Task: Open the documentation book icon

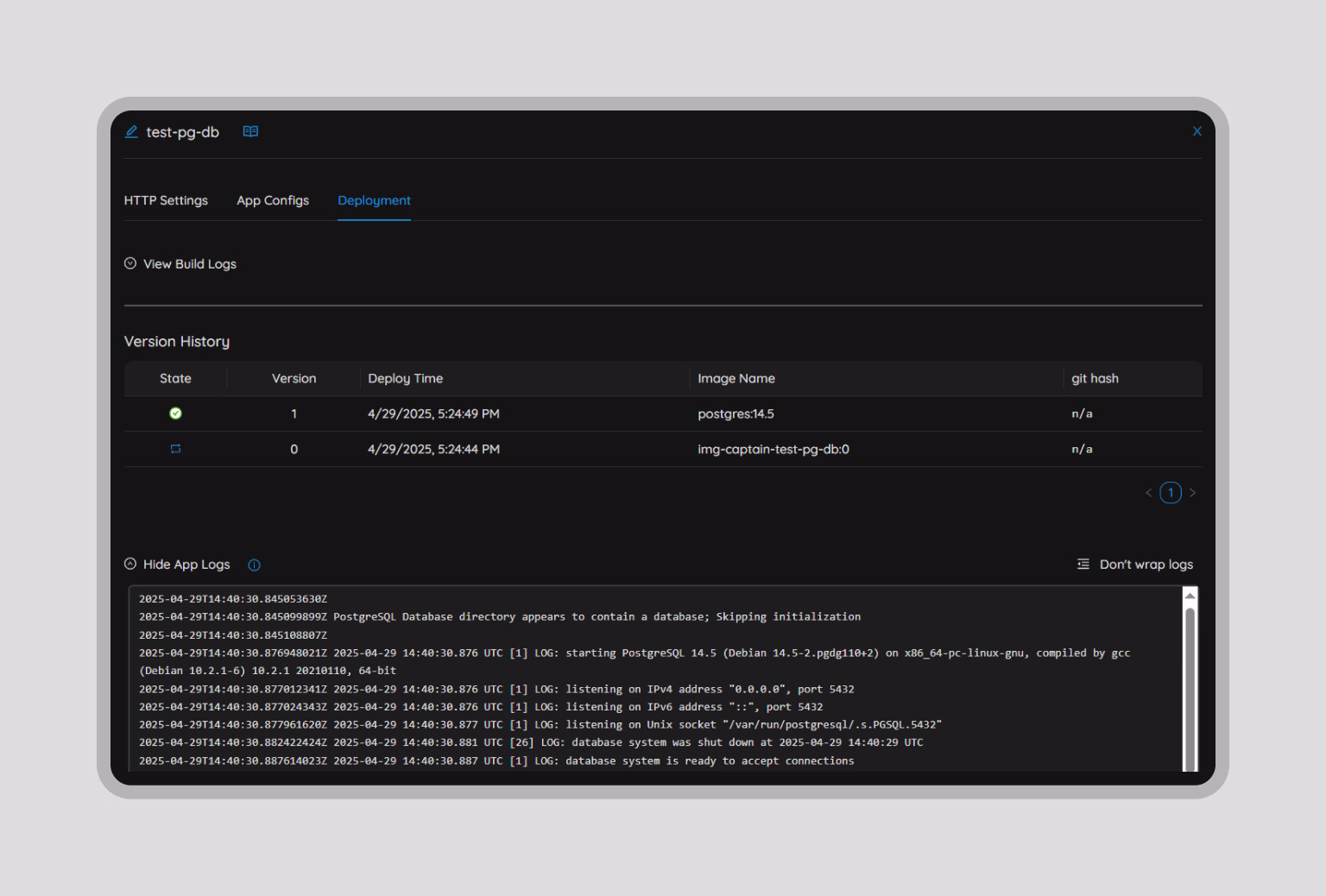Action: coord(250,131)
